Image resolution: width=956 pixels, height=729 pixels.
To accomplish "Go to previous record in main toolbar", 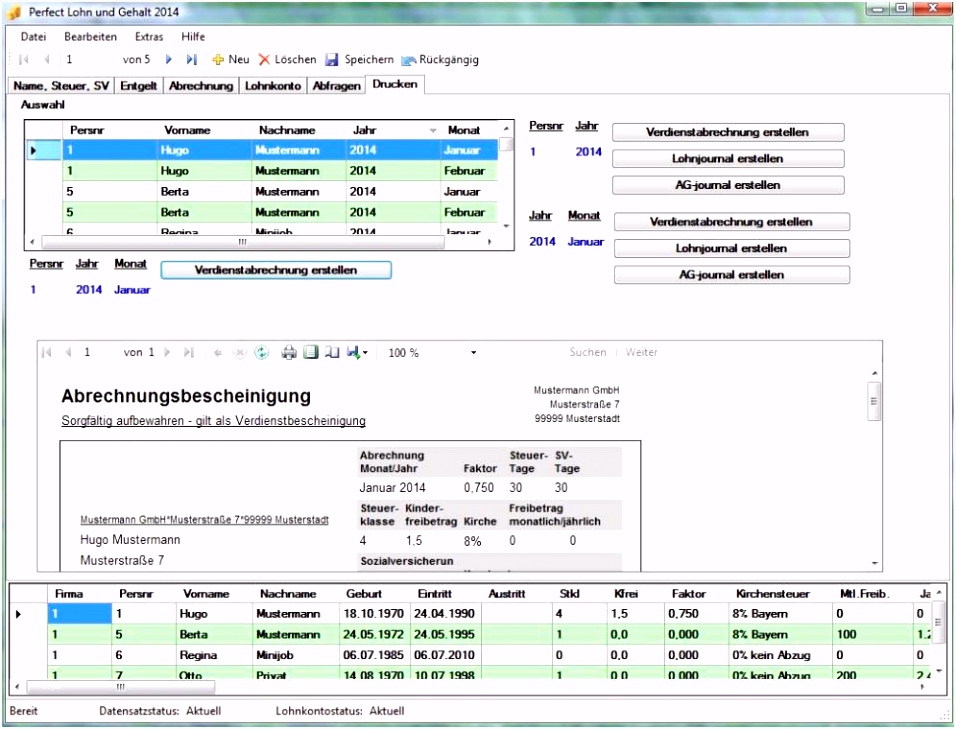I will 47,60.
